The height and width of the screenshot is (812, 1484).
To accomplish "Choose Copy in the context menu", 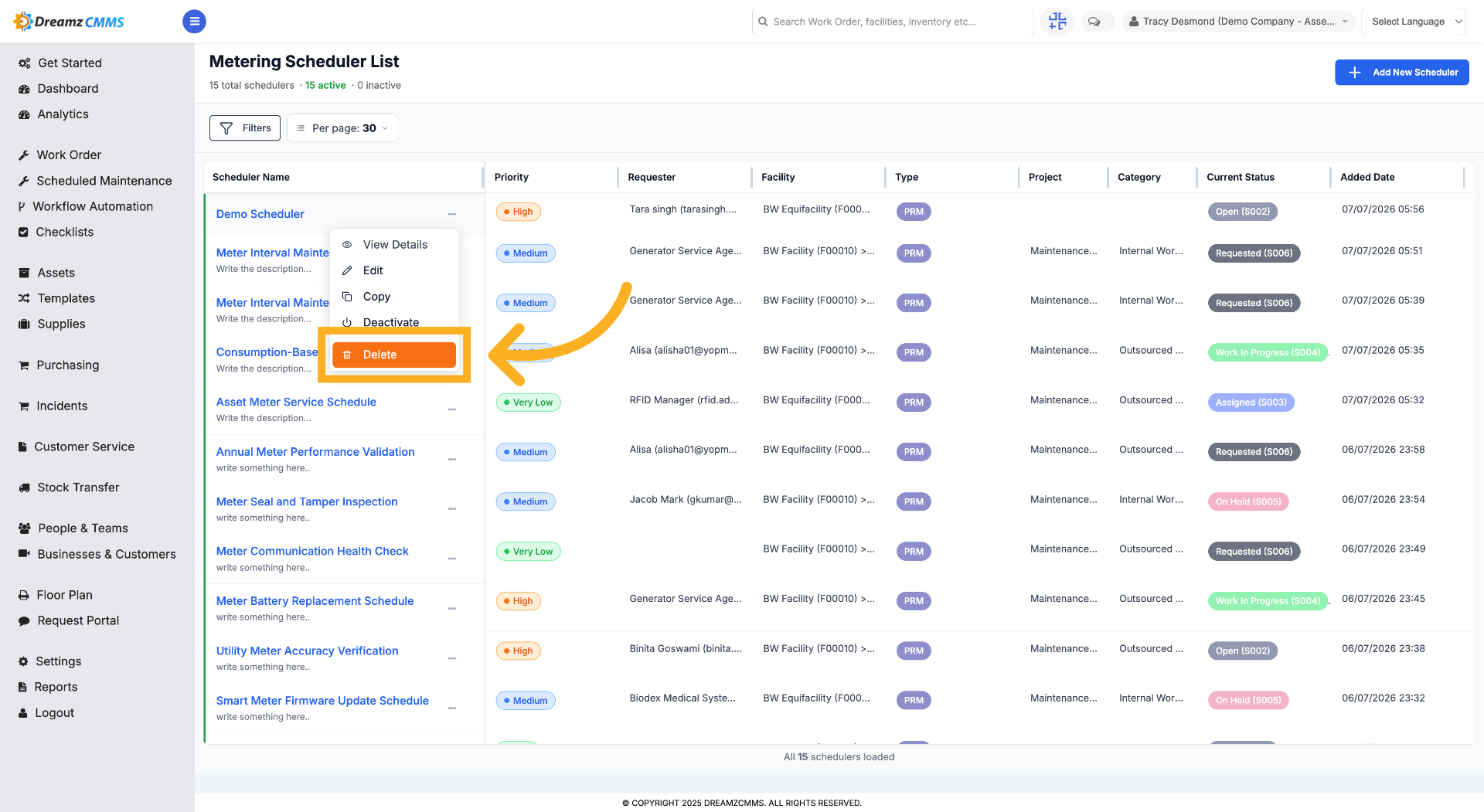I will coord(394,297).
